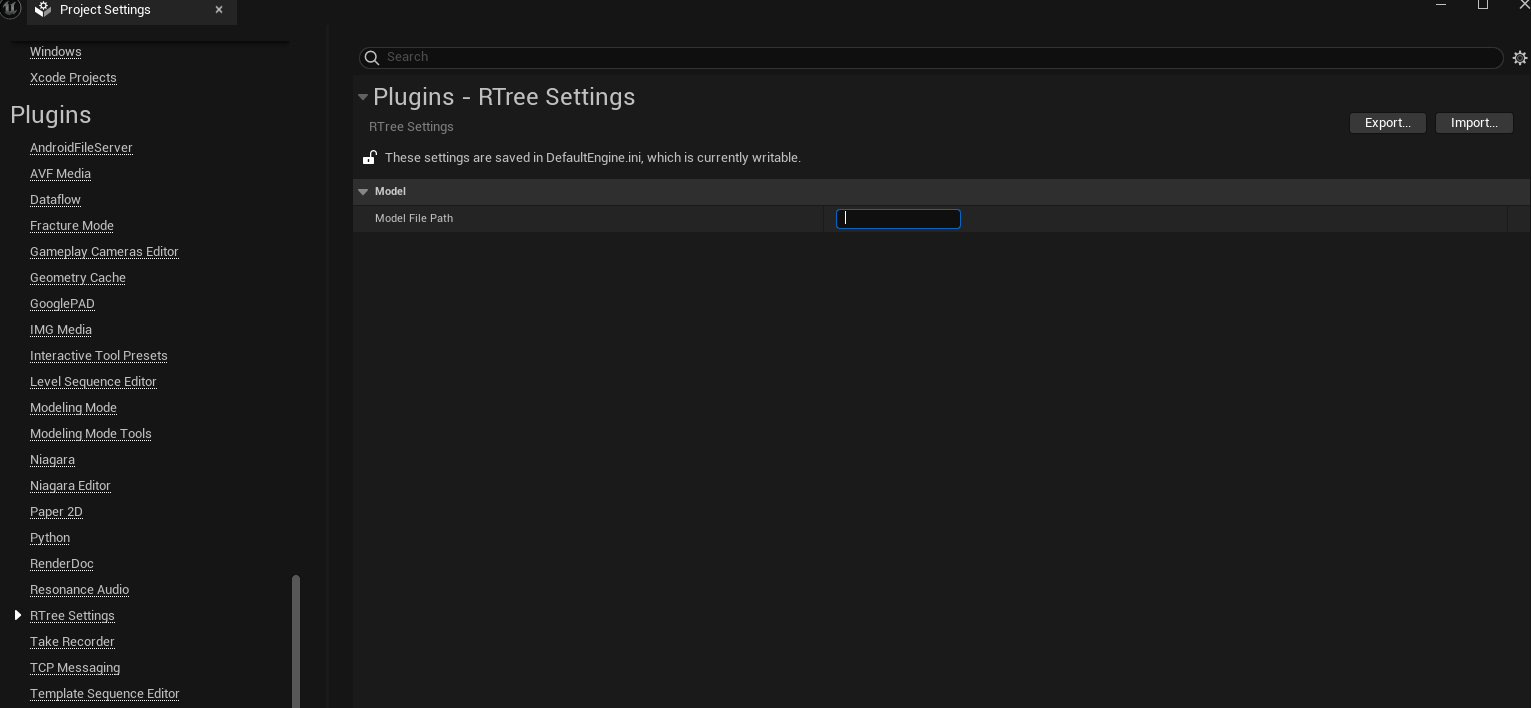Open IMG Media plugin settings

pyautogui.click(x=61, y=330)
